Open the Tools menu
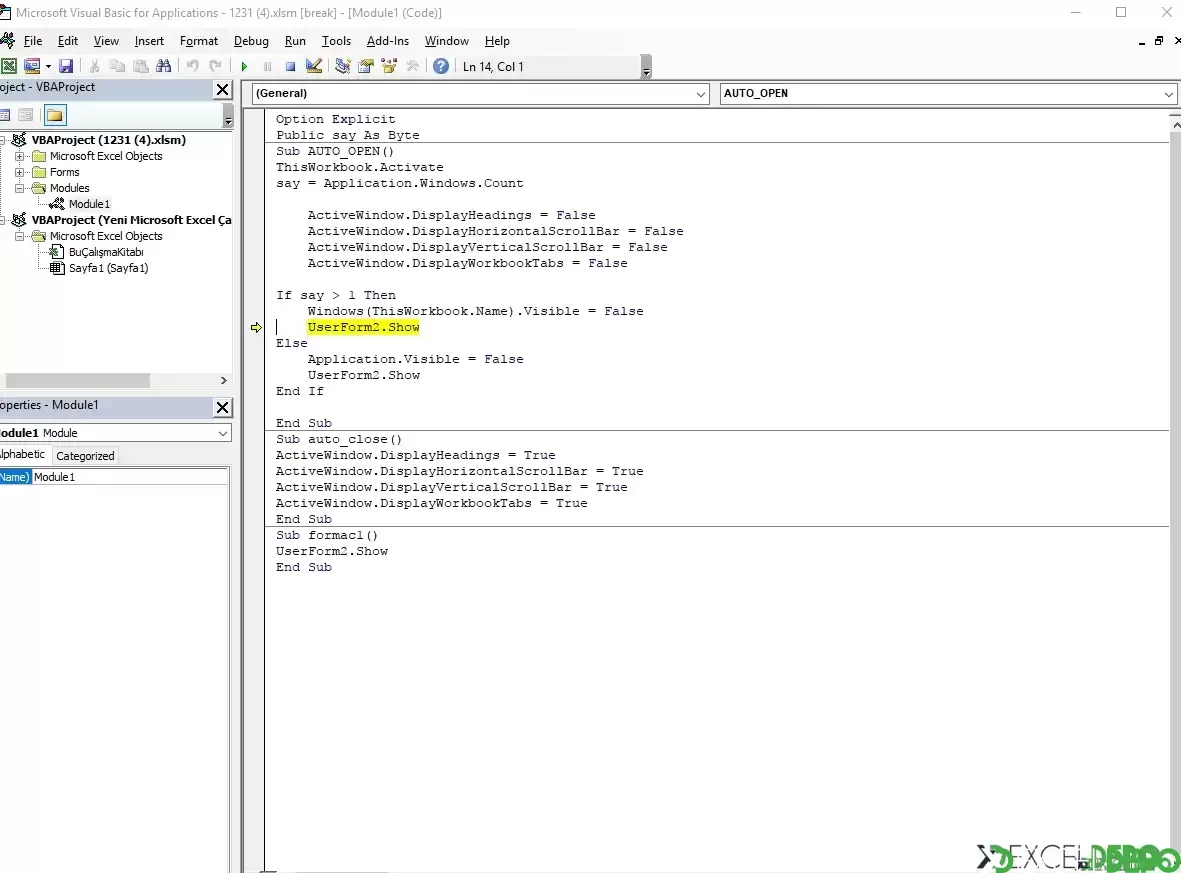This screenshot has width=1181, height=873. [336, 41]
